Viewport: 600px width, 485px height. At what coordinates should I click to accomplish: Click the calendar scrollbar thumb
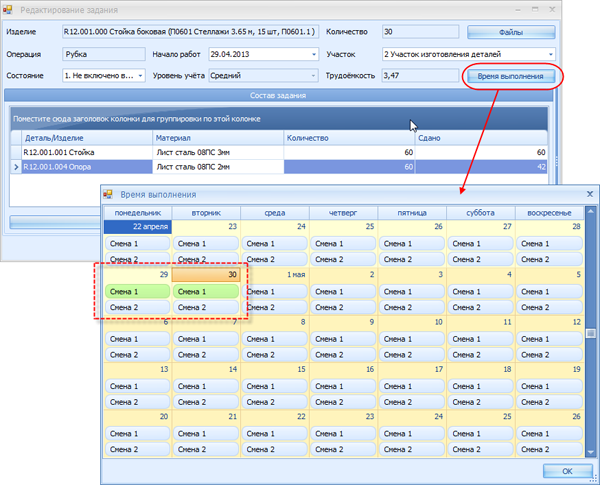[590, 333]
